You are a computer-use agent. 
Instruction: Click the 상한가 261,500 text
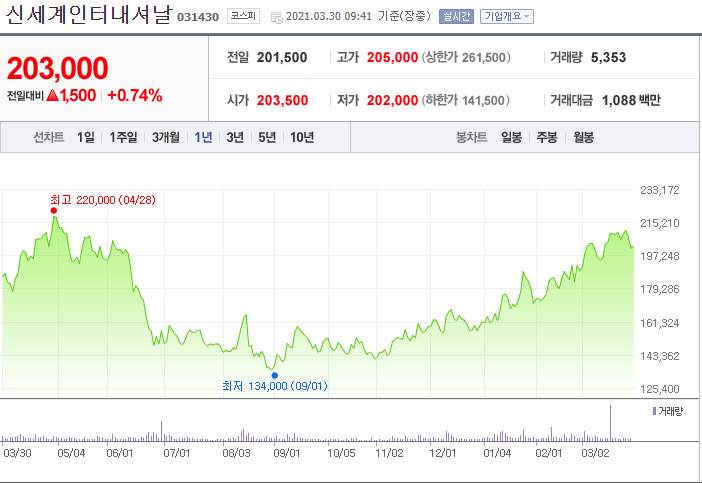point(466,57)
